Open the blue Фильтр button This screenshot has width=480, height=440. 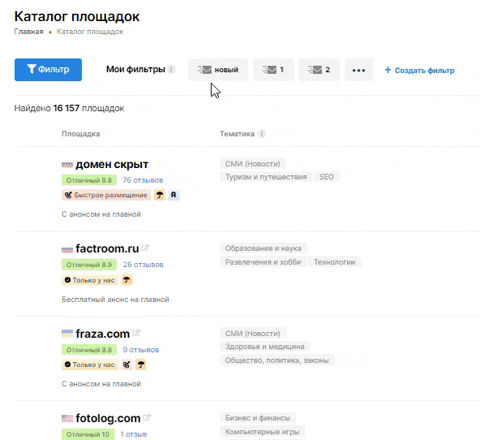(x=48, y=70)
